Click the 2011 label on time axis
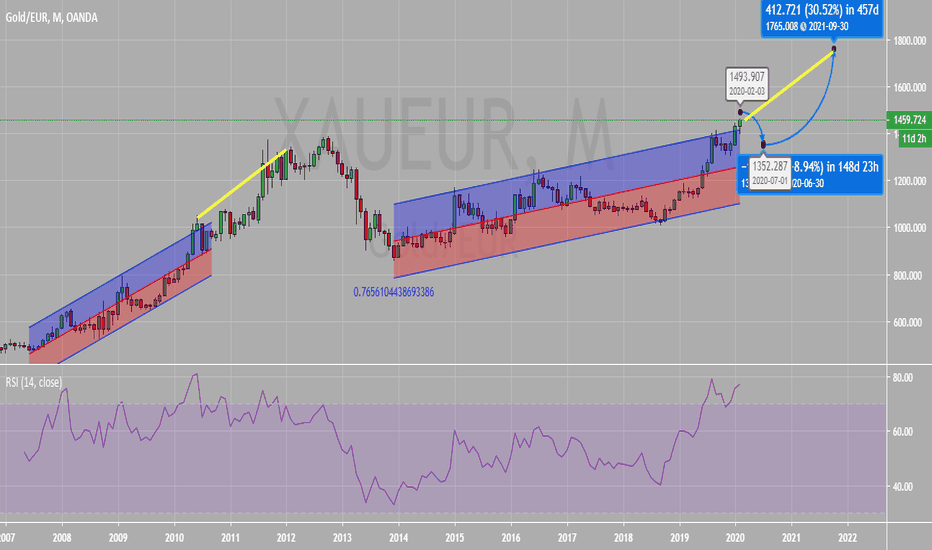Image resolution: width=932 pixels, height=550 pixels. click(x=230, y=538)
